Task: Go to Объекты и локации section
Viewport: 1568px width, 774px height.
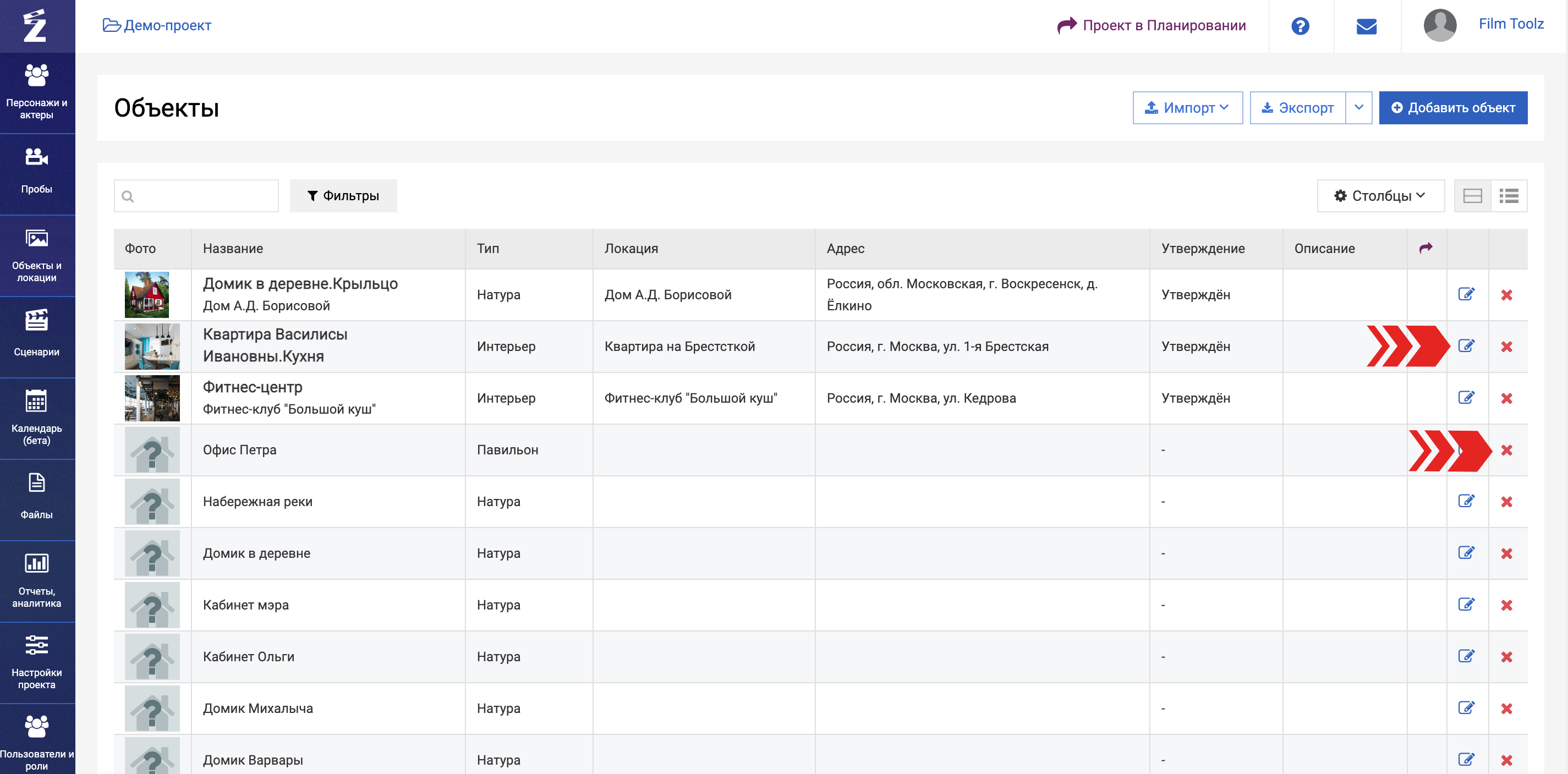Action: [x=36, y=256]
